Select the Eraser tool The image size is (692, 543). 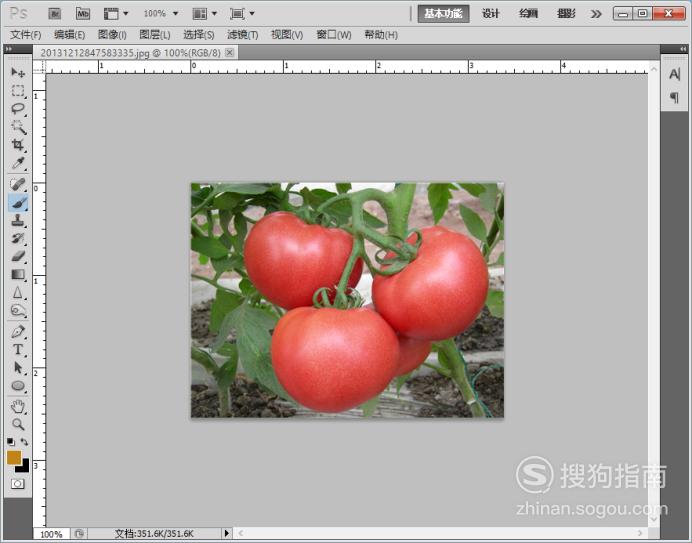[18, 256]
